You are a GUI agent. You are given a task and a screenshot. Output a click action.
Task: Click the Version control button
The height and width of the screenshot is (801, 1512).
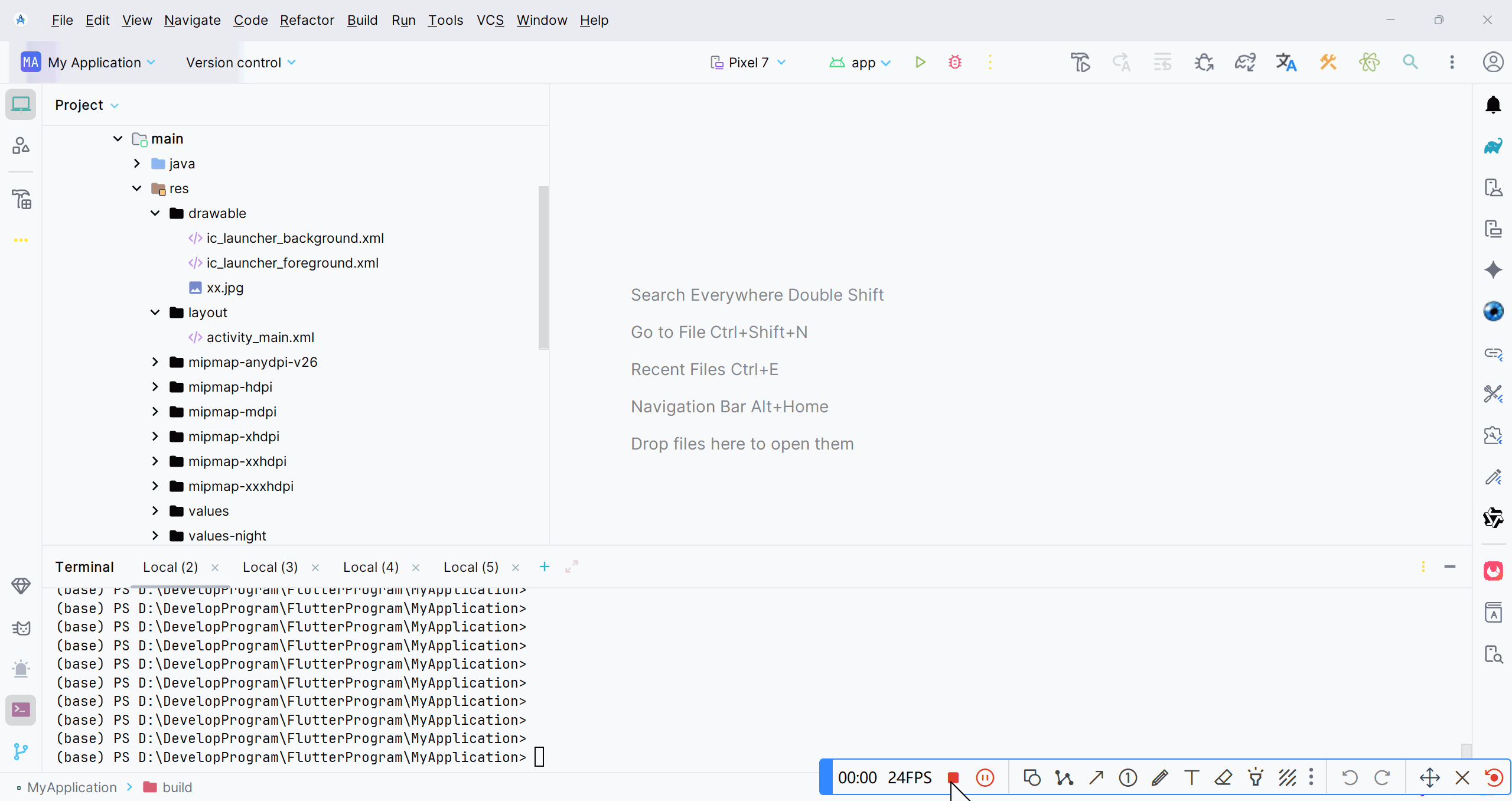point(240,62)
